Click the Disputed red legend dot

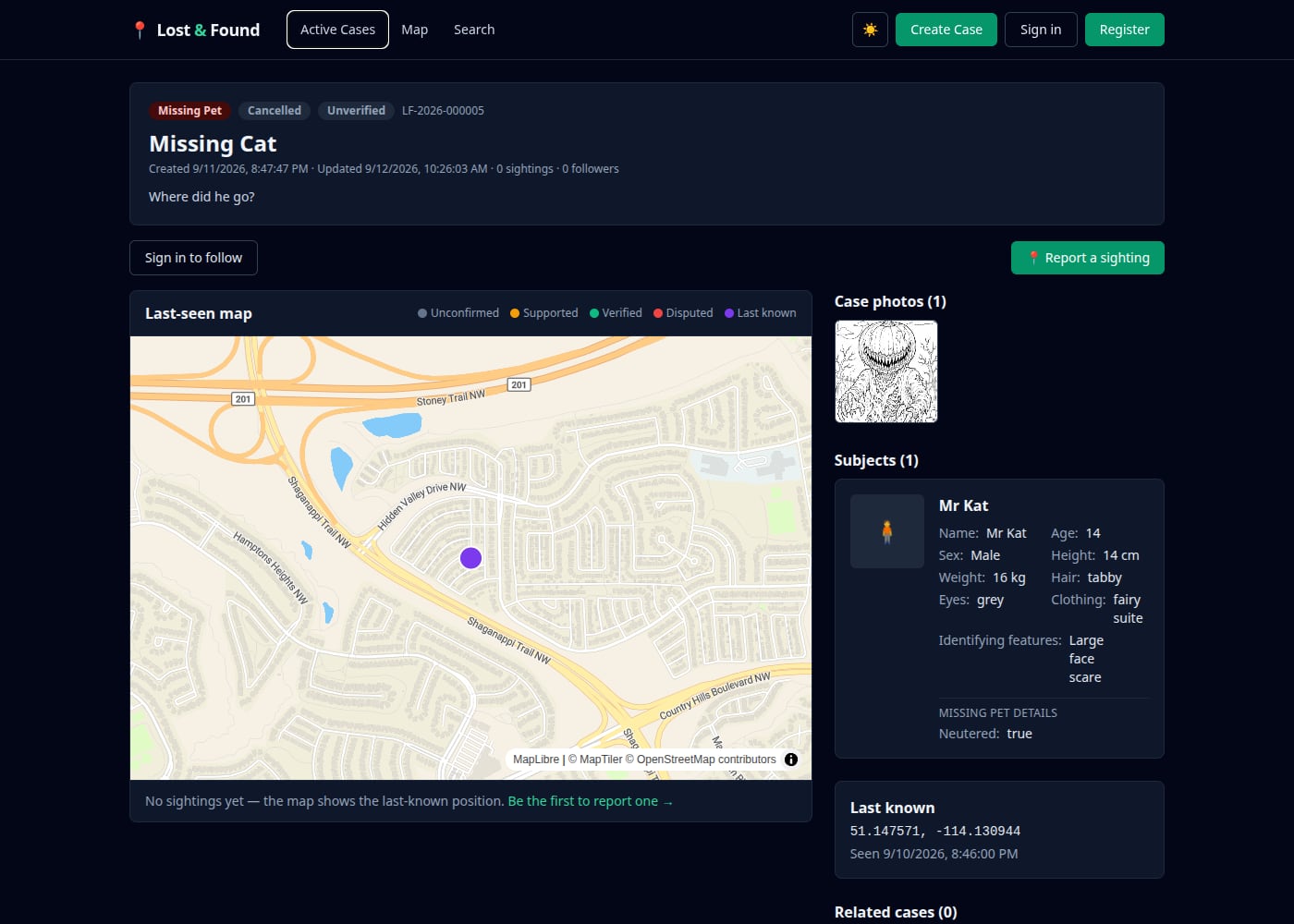click(658, 313)
